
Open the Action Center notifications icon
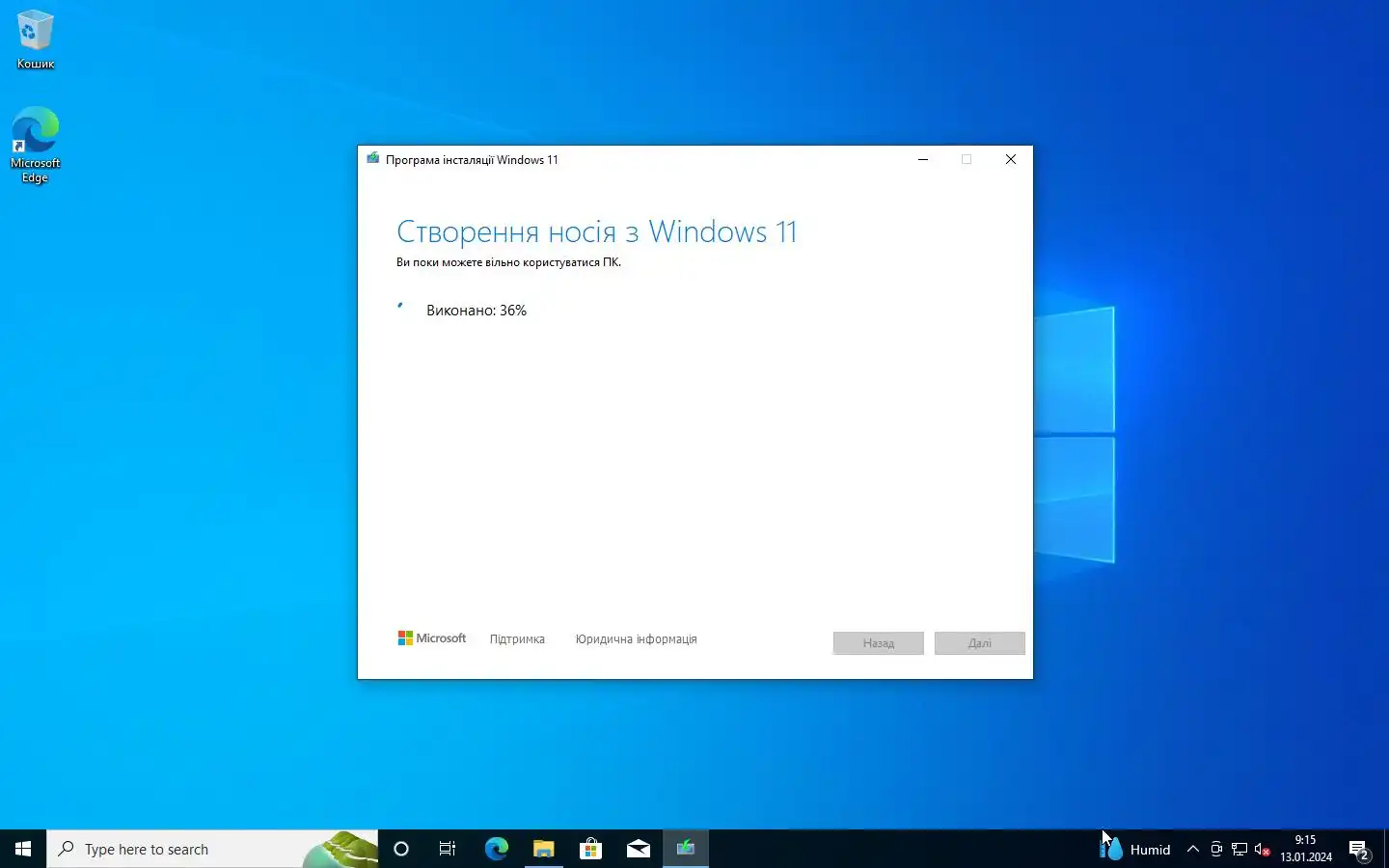tap(1360, 850)
